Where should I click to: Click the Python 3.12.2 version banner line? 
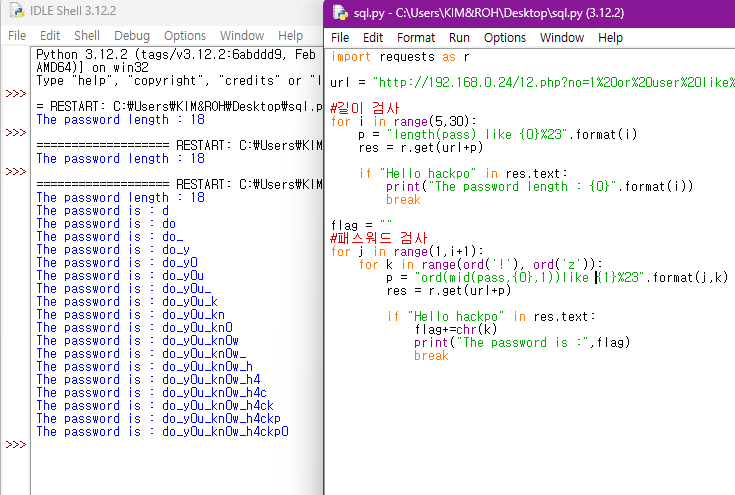click(x=176, y=55)
